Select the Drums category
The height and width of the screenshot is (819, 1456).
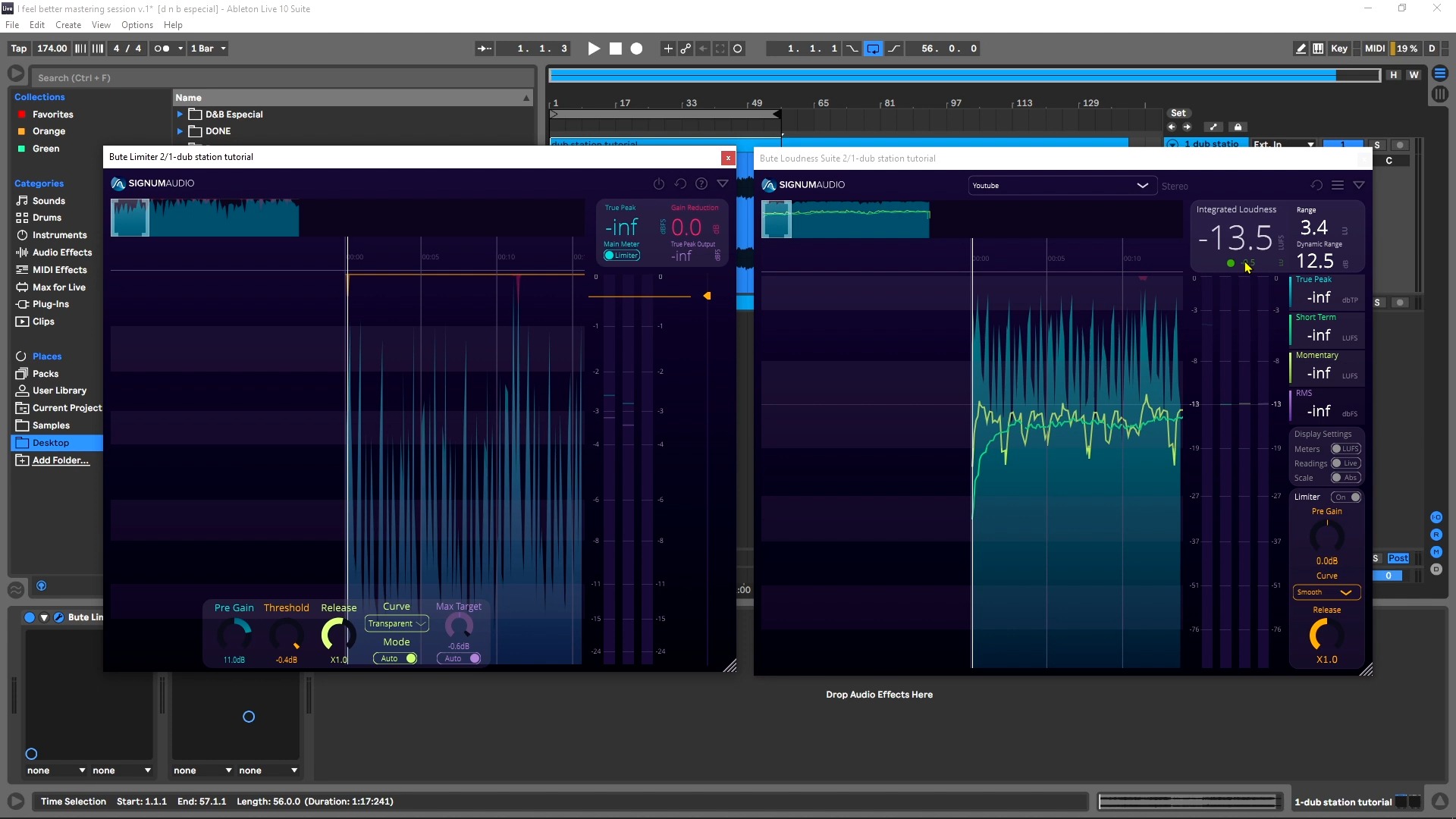point(47,218)
